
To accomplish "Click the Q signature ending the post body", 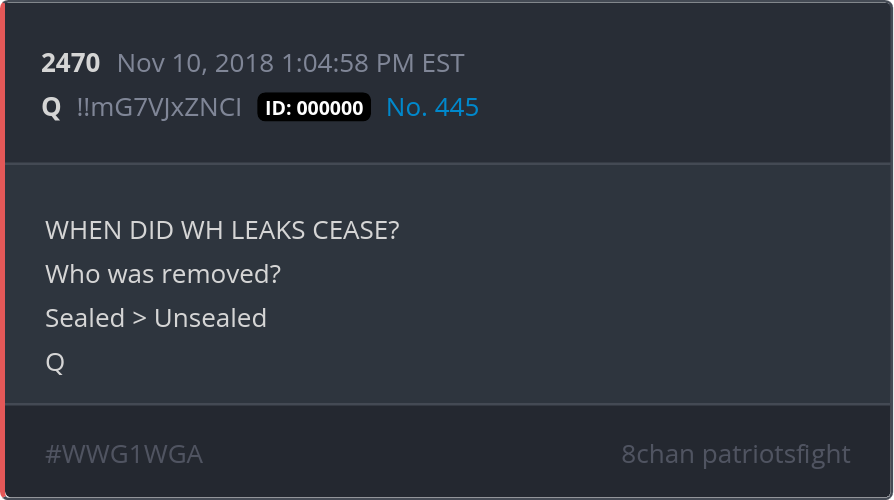I will coord(55,362).
